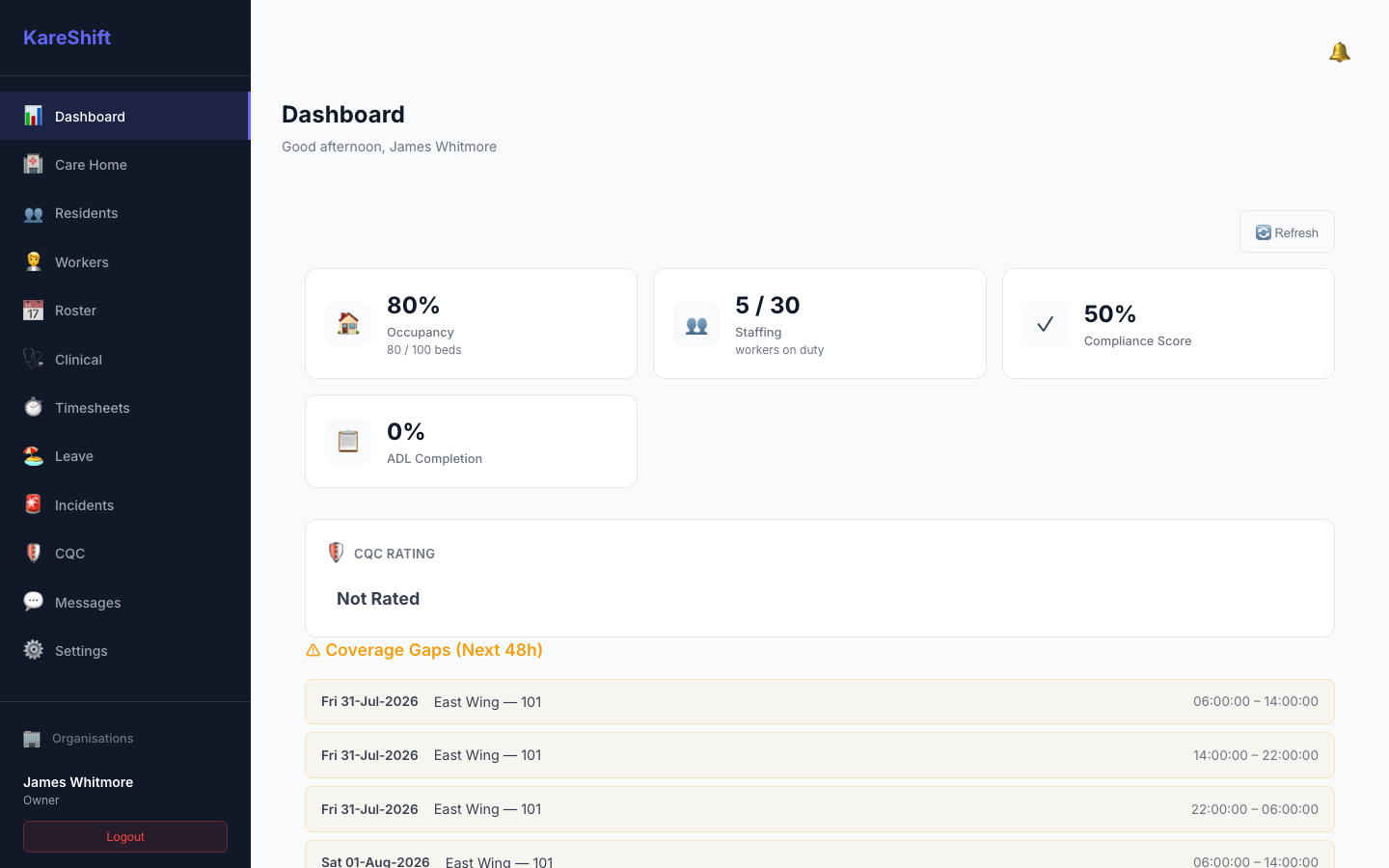1389x868 pixels.
Task: Select the 5 / 30 Staffing card
Action: pos(820,324)
